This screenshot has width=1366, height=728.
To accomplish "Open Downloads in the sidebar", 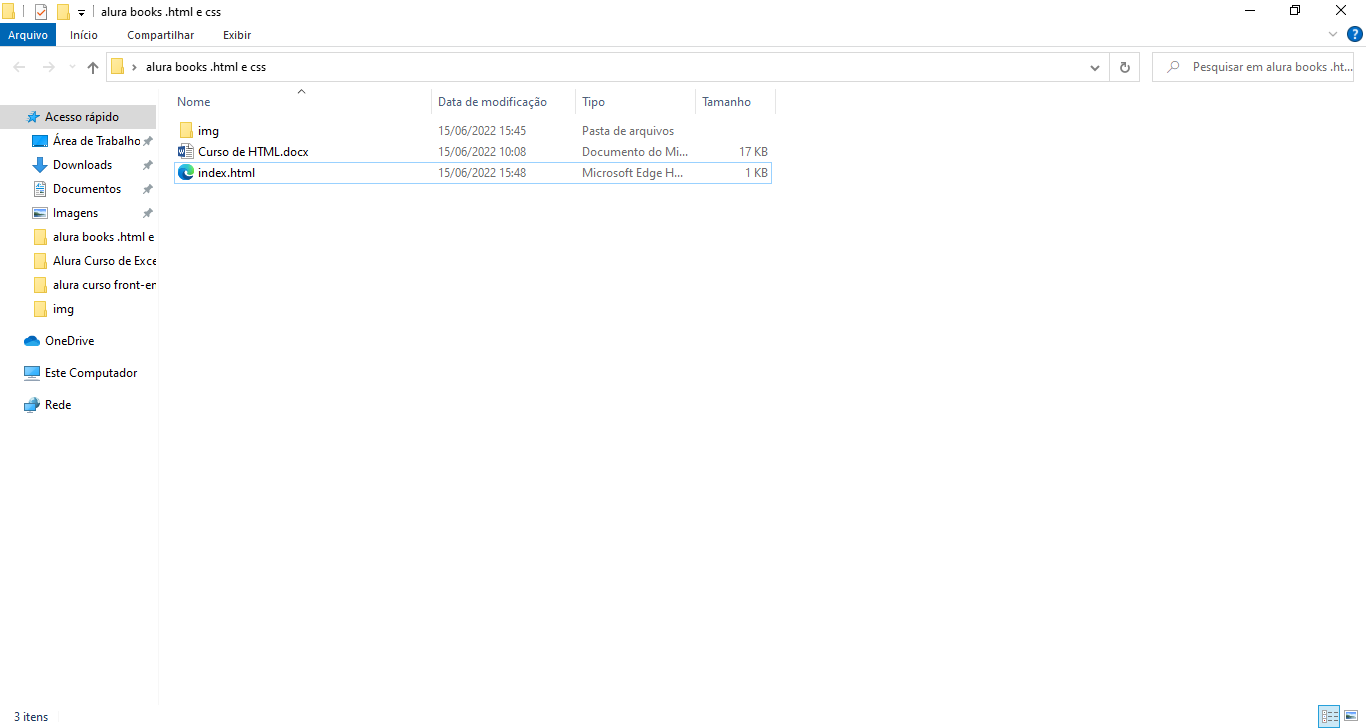I will [82, 165].
